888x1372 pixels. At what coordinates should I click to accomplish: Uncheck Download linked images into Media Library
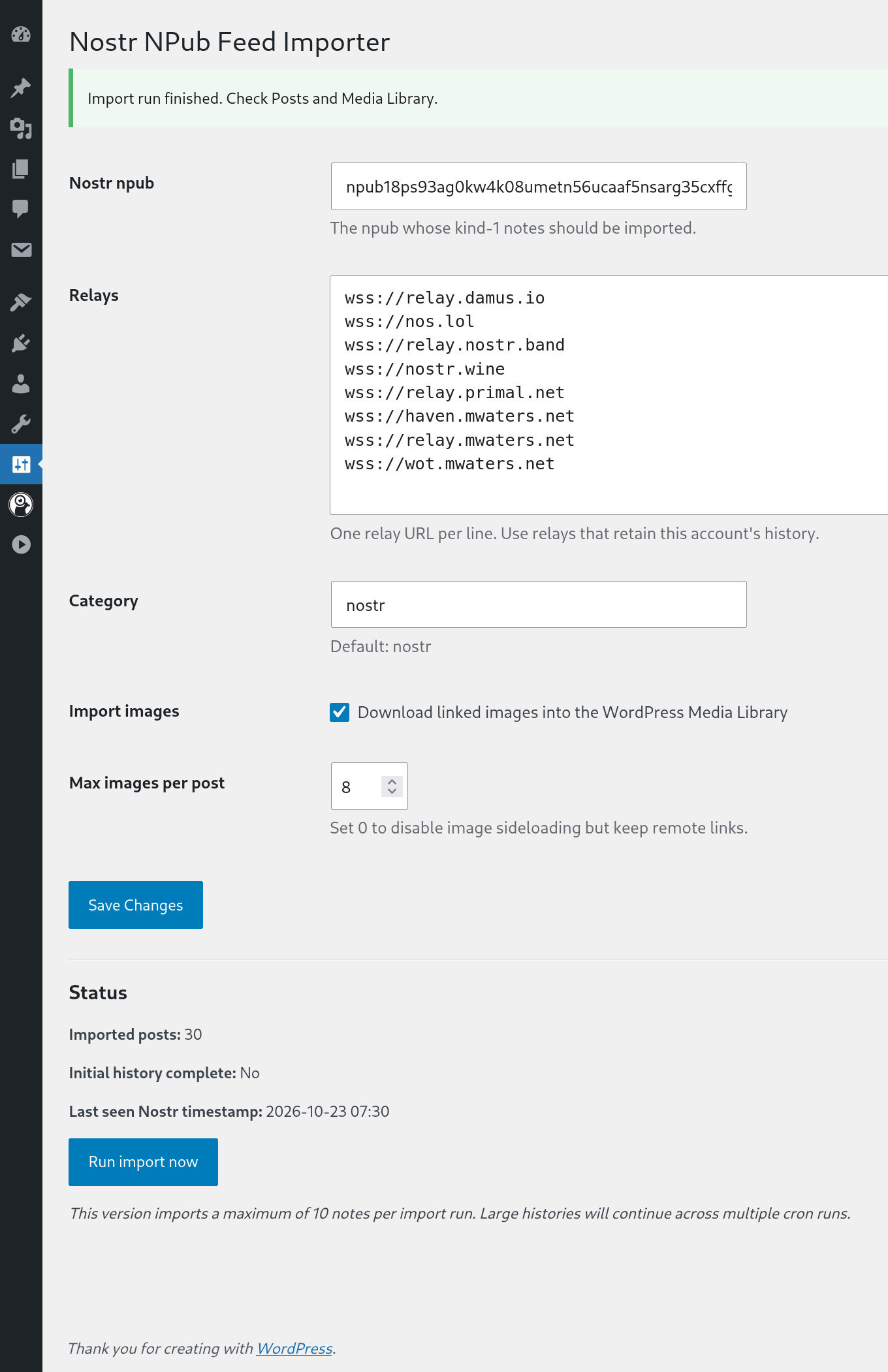pyautogui.click(x=340, y=712)
